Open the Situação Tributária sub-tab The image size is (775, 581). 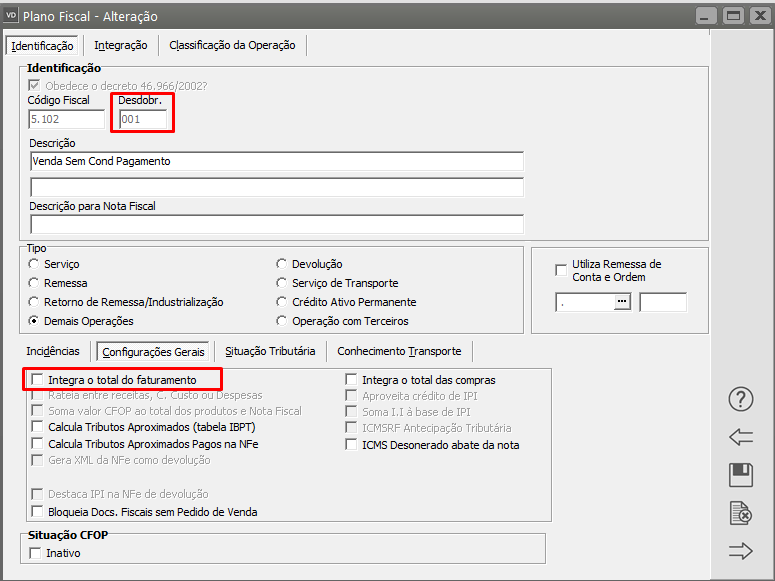[x=270, y=351]
